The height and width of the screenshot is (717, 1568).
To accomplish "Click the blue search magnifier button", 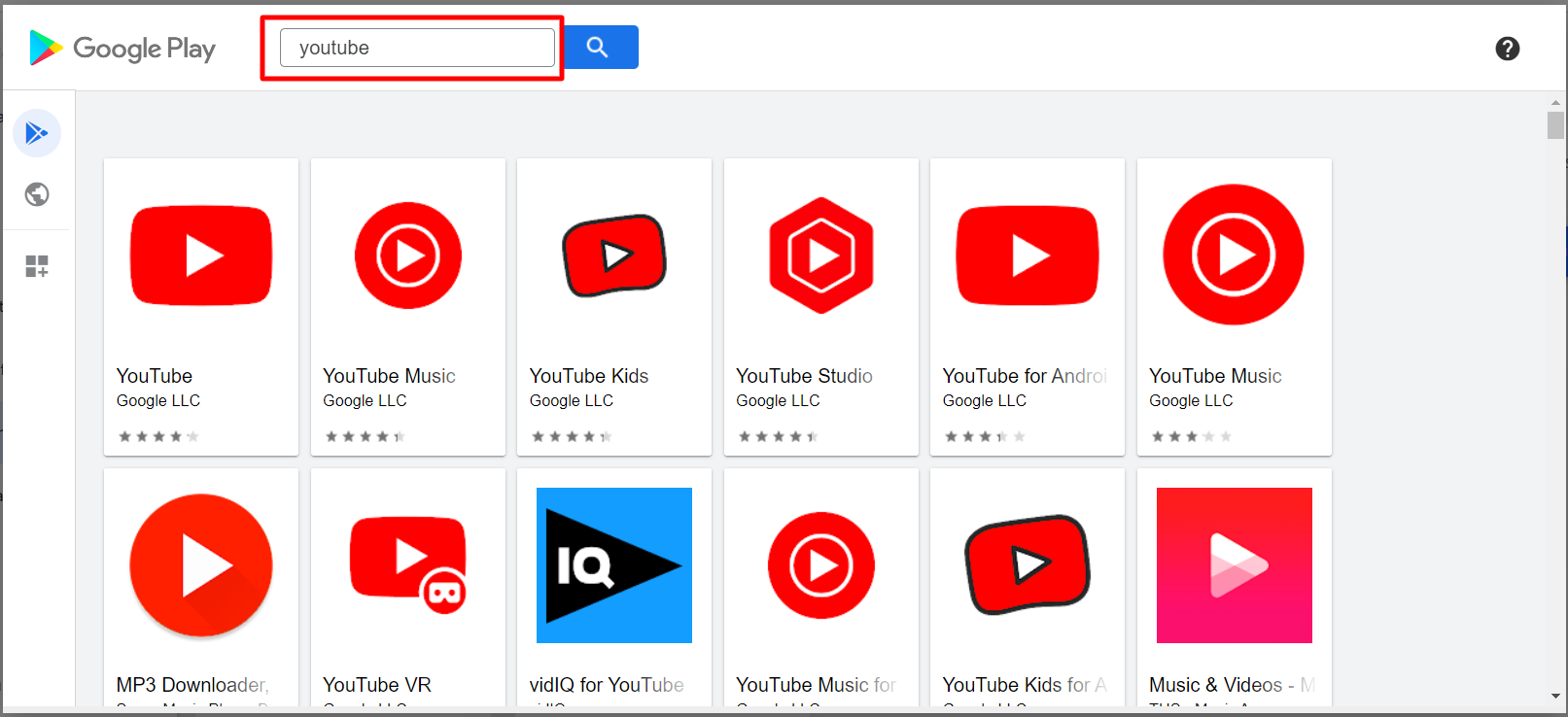I will [x=601, y=47].
